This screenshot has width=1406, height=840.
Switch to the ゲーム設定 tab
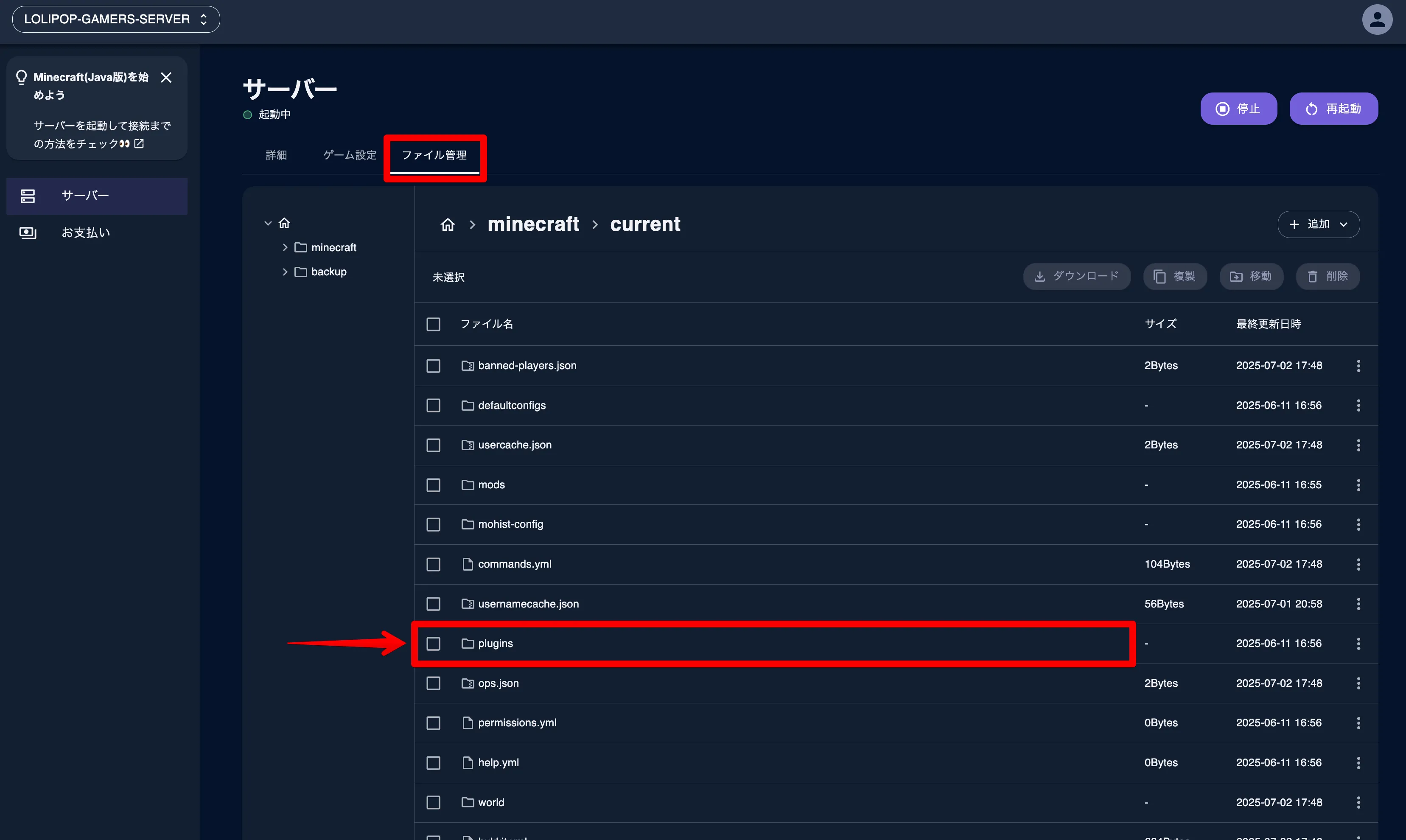point(349,155)
